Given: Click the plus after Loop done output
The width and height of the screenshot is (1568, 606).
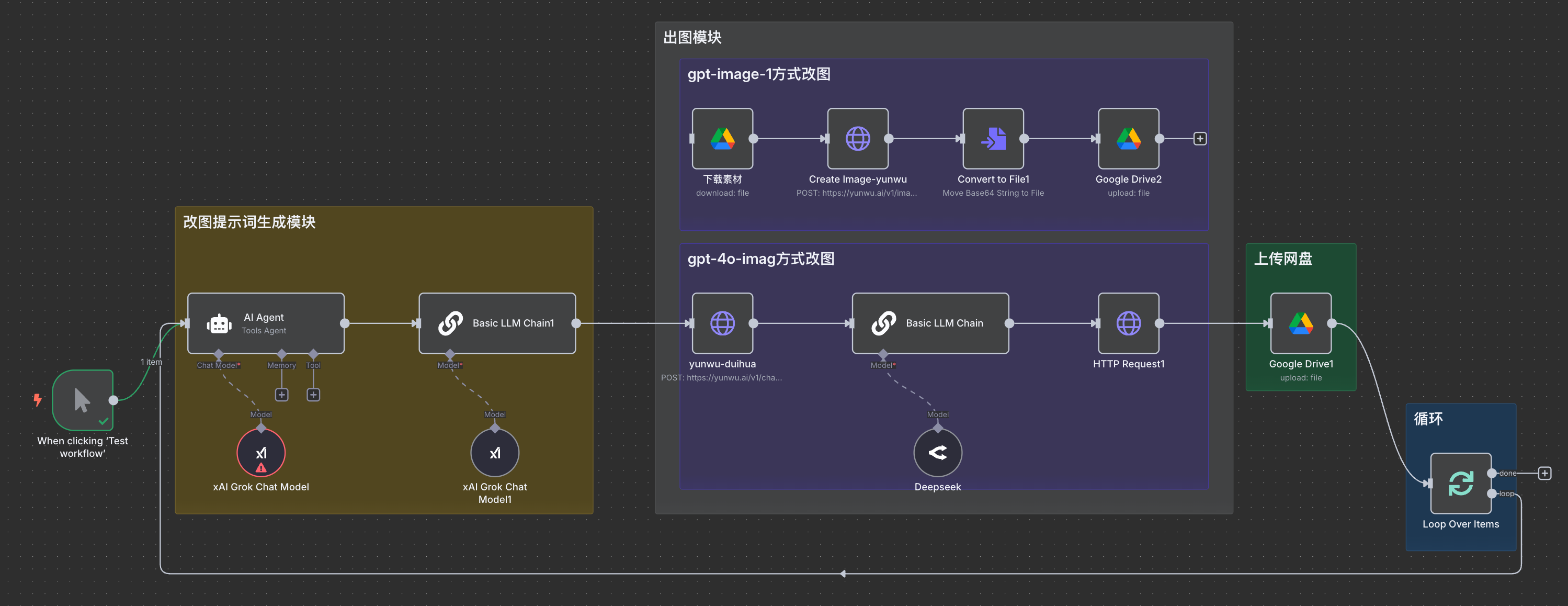Looking at the screenshot, I should pyautogui.click(x=1544, y=473).
